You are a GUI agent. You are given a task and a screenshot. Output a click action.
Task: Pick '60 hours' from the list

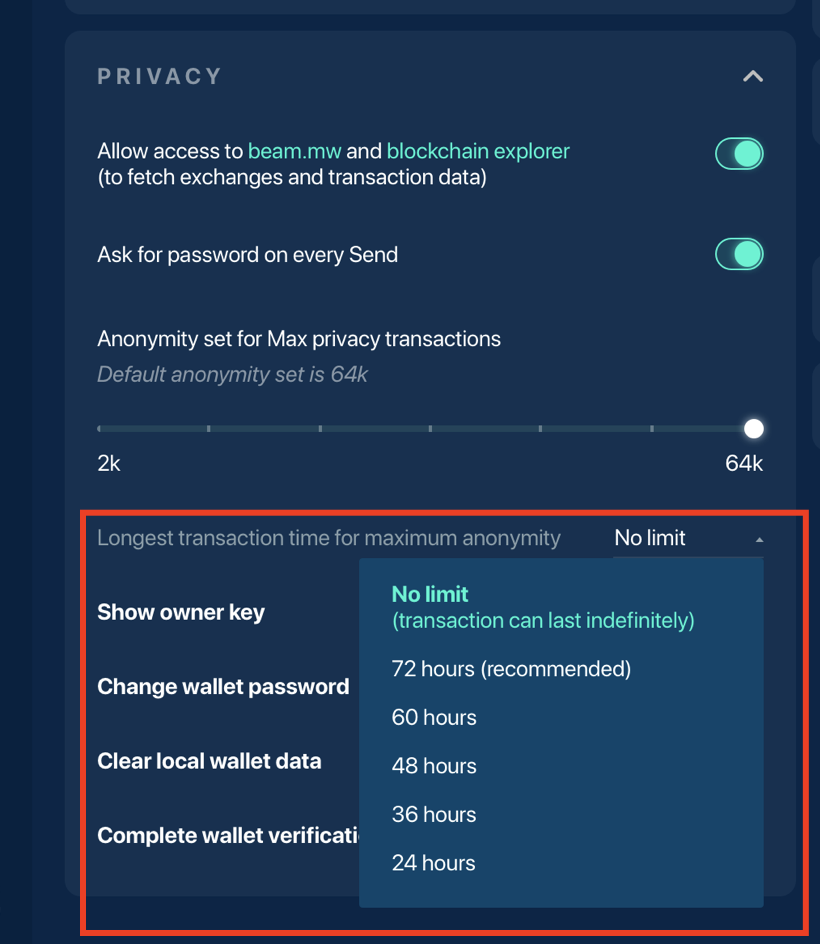click(434, 717)
